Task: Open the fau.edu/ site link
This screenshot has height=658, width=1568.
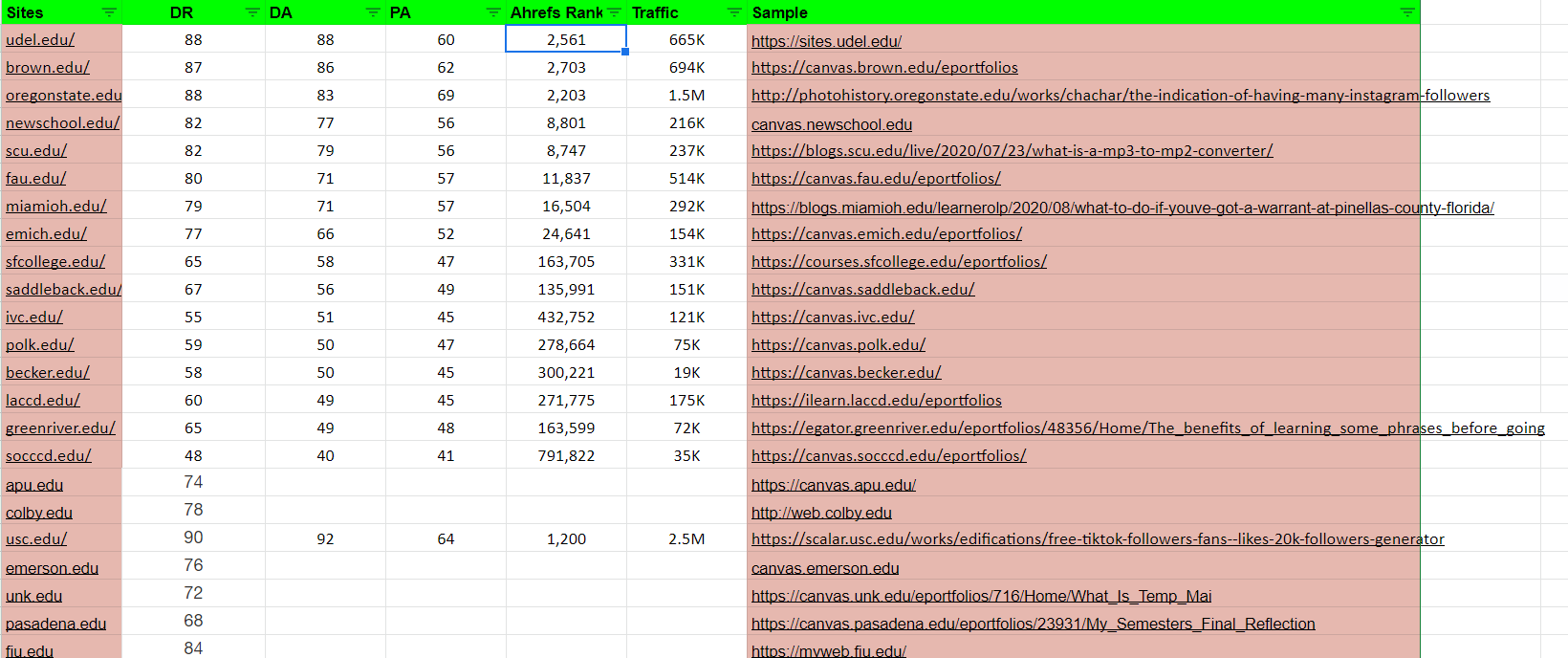Action: tap(36, 179)
